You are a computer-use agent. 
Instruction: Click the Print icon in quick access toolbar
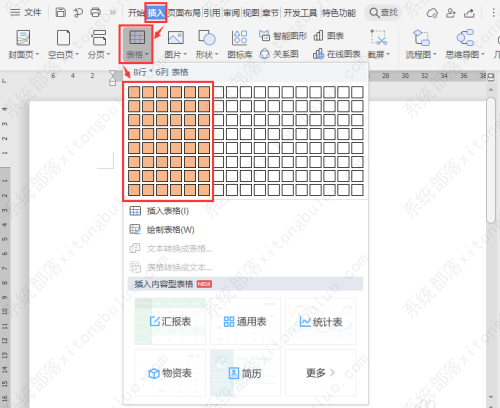pos(96,13)
